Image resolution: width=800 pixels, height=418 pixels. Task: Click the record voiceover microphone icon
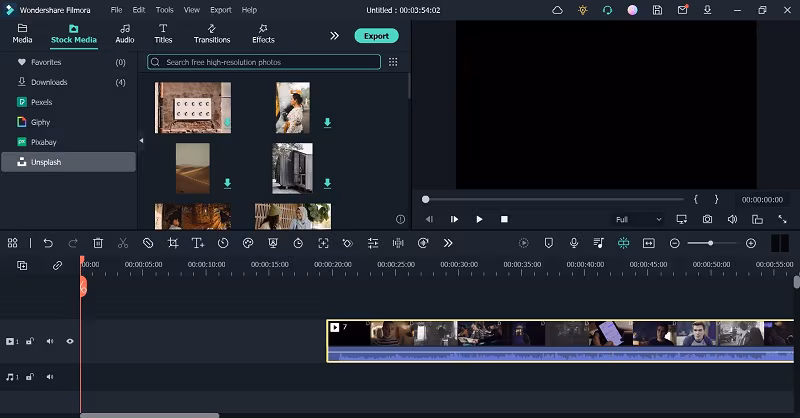click(x=574, y=243)
